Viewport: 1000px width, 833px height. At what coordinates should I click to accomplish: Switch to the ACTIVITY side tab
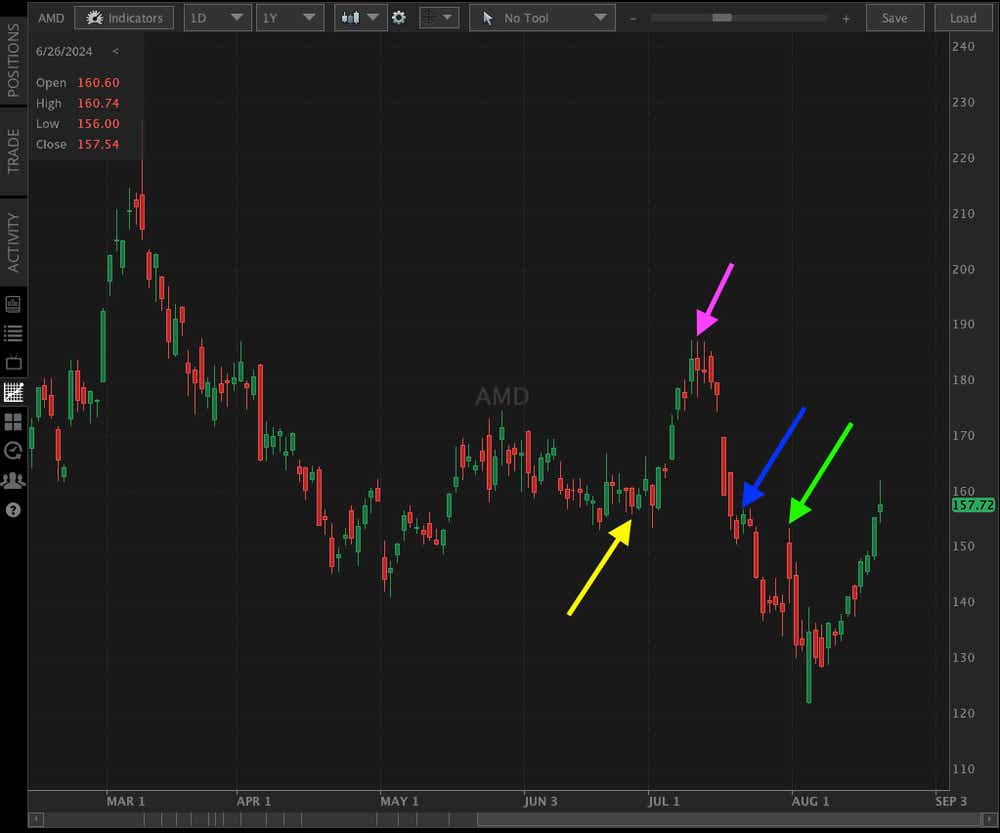tap(13, 242)
